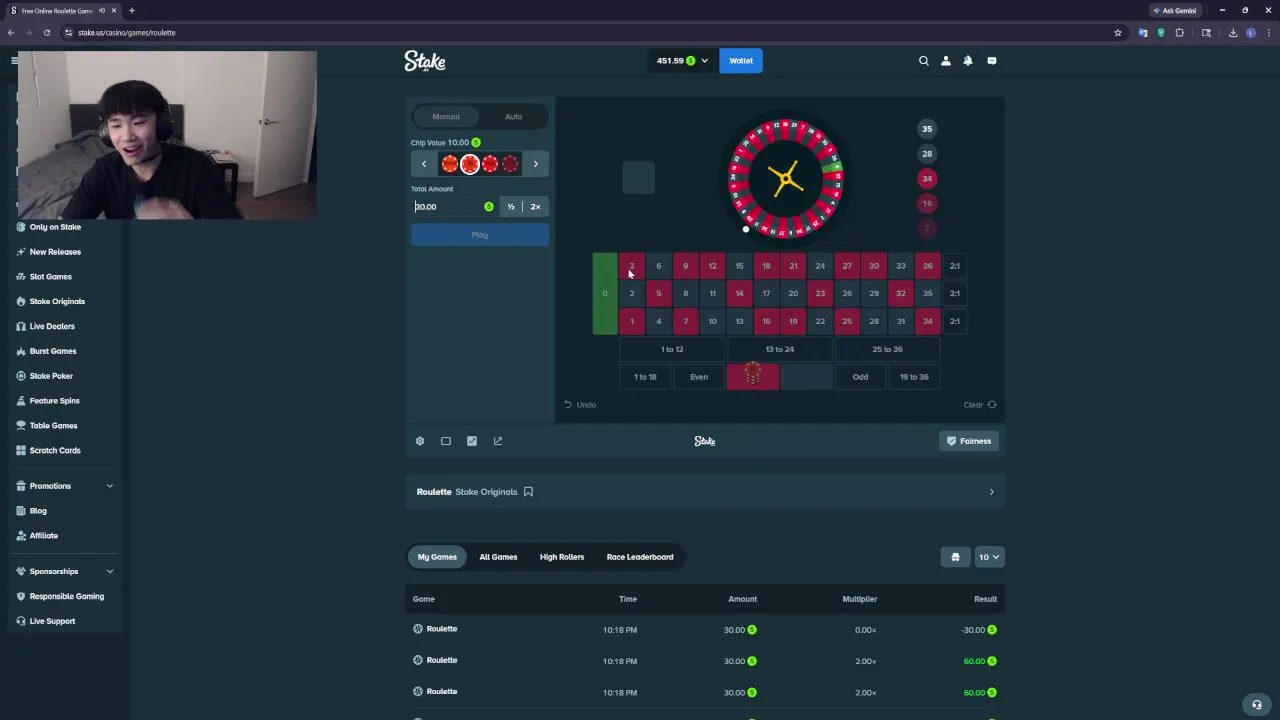Image resolution: width=1280 pixels, height=720 pixels.
Task: Open the rows-per-page 10 dropdown
Action: tap(989, 557)
